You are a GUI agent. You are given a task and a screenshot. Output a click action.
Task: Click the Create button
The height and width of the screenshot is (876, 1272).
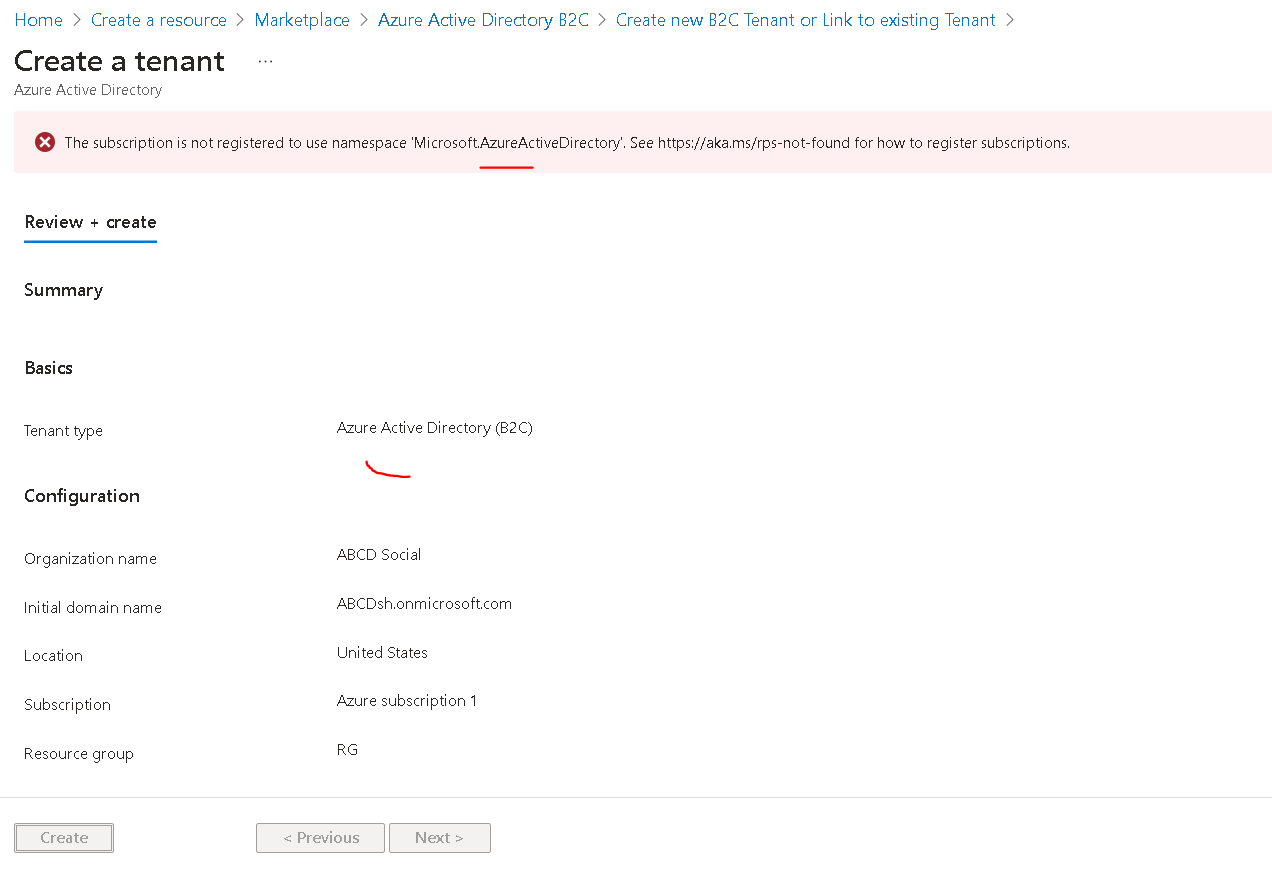coord(63,837)
